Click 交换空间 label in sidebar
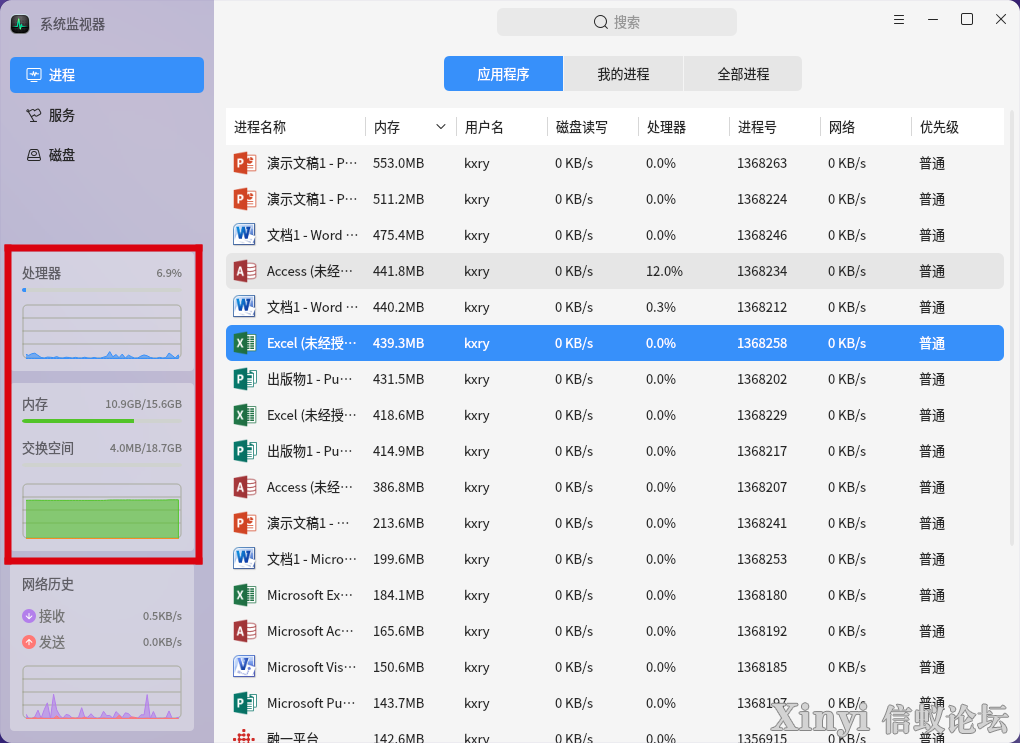Screen dimensions: 1020x743 tap(47, 448)
